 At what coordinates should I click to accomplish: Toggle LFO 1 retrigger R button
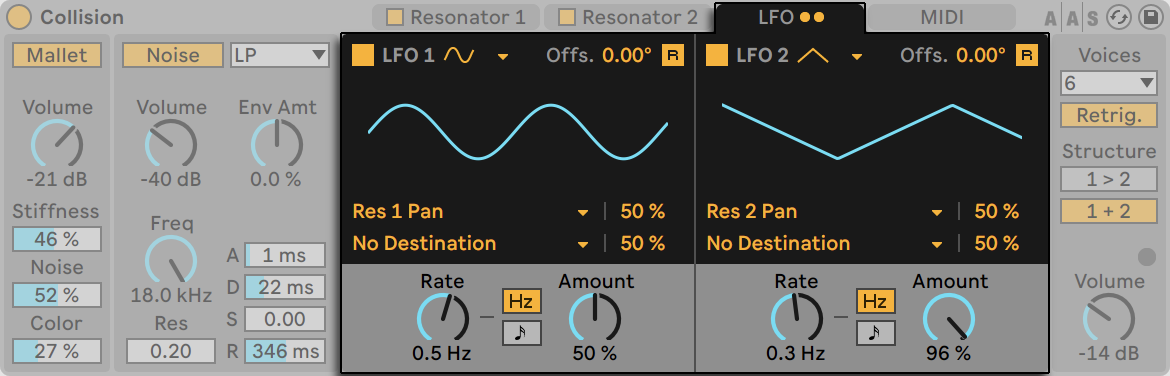click(x=673, y=55)
